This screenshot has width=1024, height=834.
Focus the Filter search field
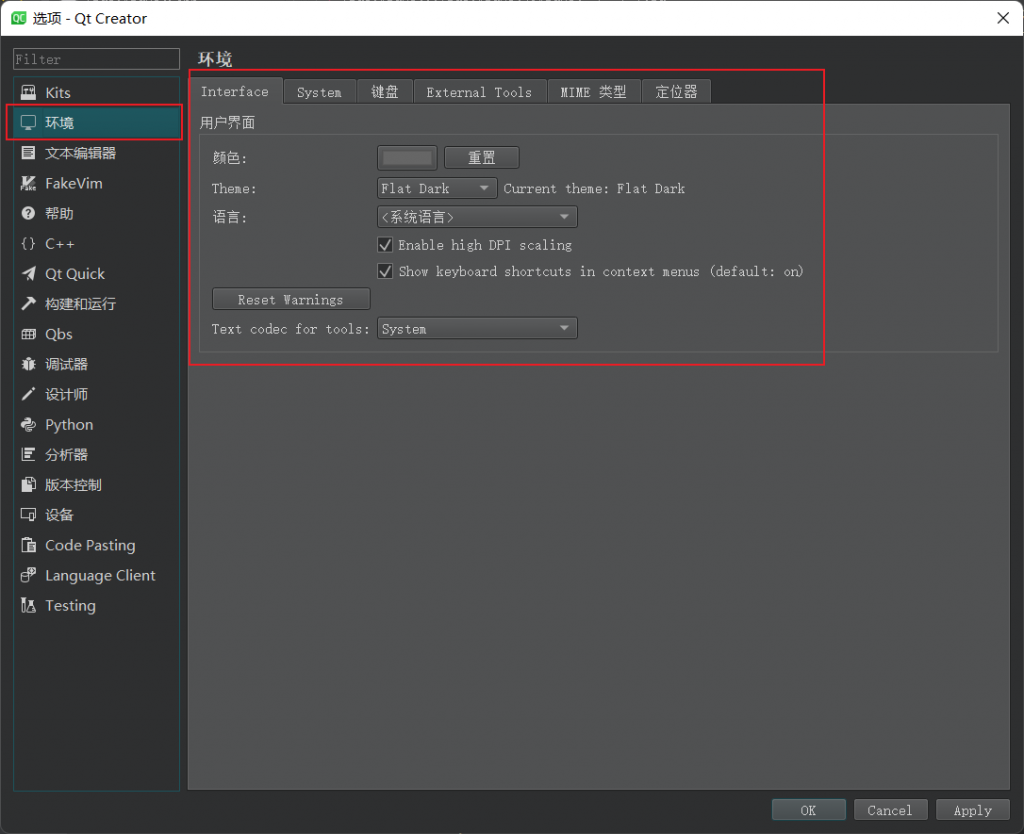coord(96,59)
